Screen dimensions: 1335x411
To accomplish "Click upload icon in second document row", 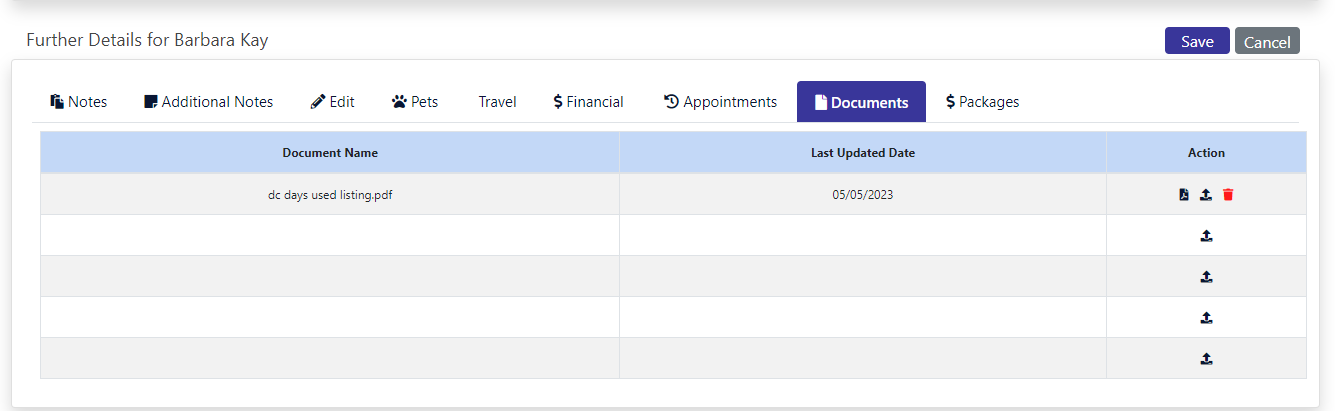I will coord(1206,236).
